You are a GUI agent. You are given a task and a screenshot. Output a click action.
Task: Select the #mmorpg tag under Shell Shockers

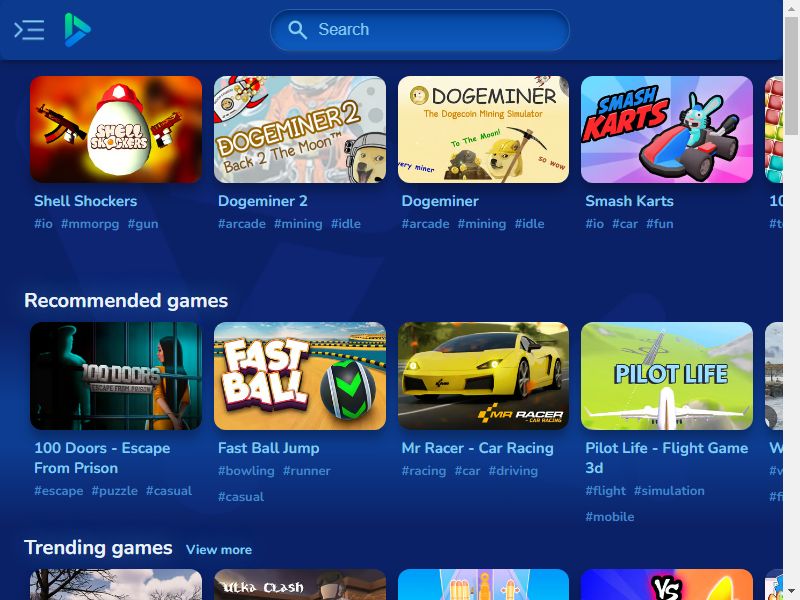point(90,224)
